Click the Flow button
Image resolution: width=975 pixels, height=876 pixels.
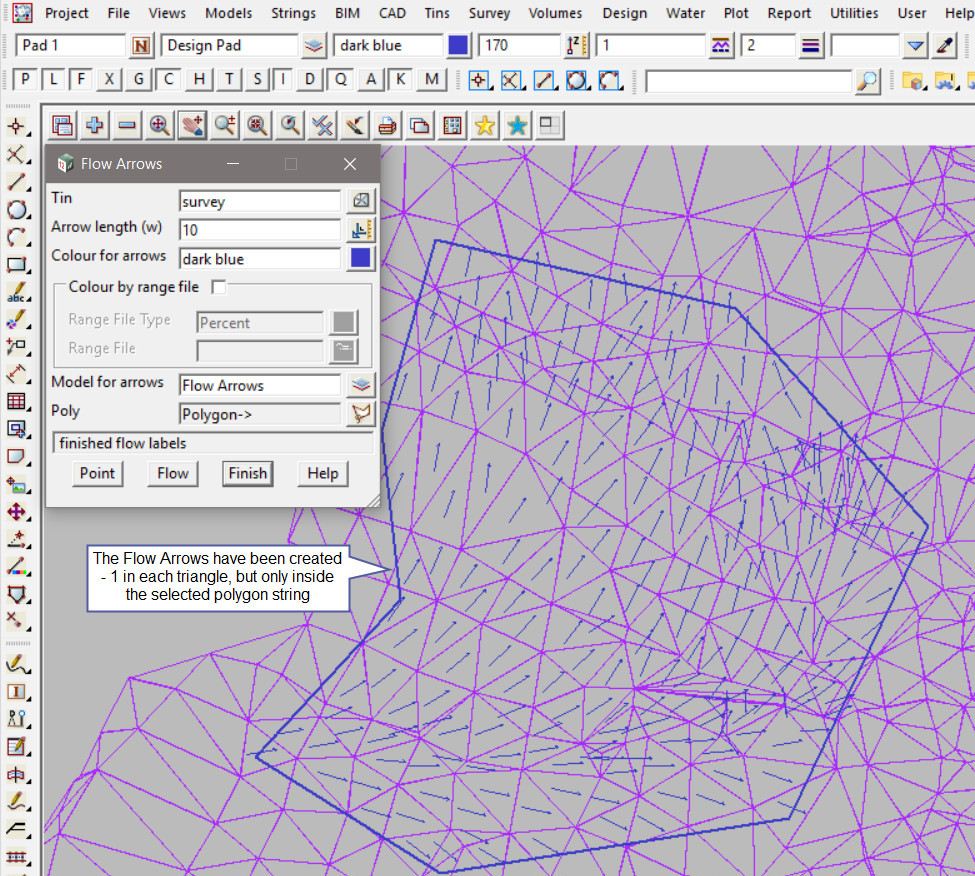click(x=173, y=473)
